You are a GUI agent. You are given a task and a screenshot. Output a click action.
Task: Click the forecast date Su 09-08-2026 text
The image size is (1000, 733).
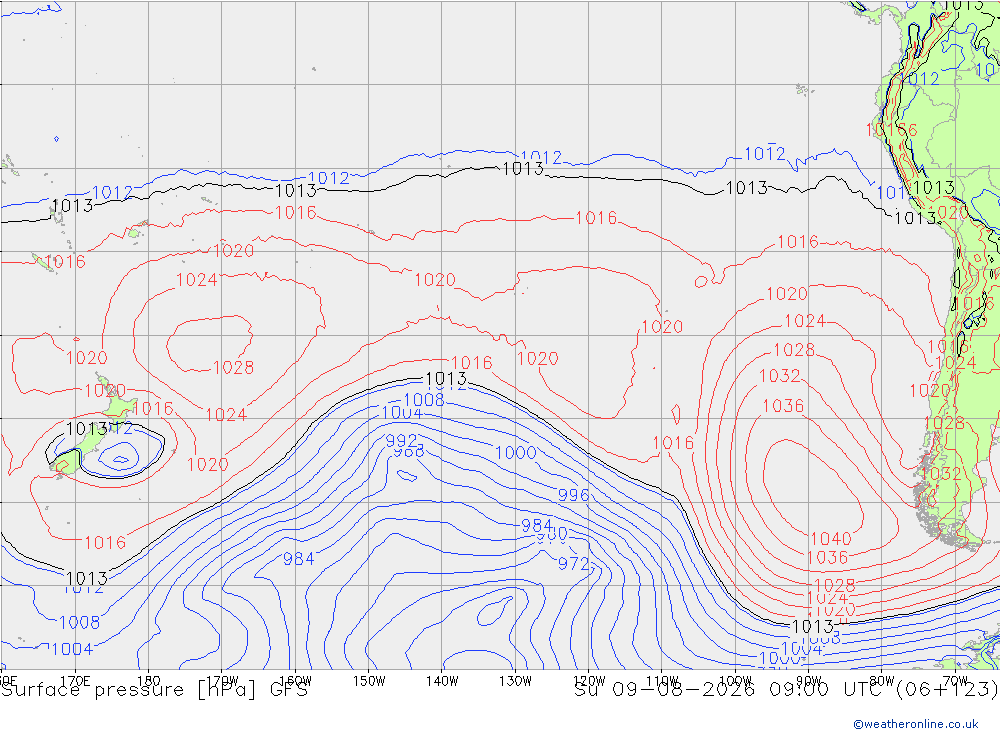(x=664, y=690)
